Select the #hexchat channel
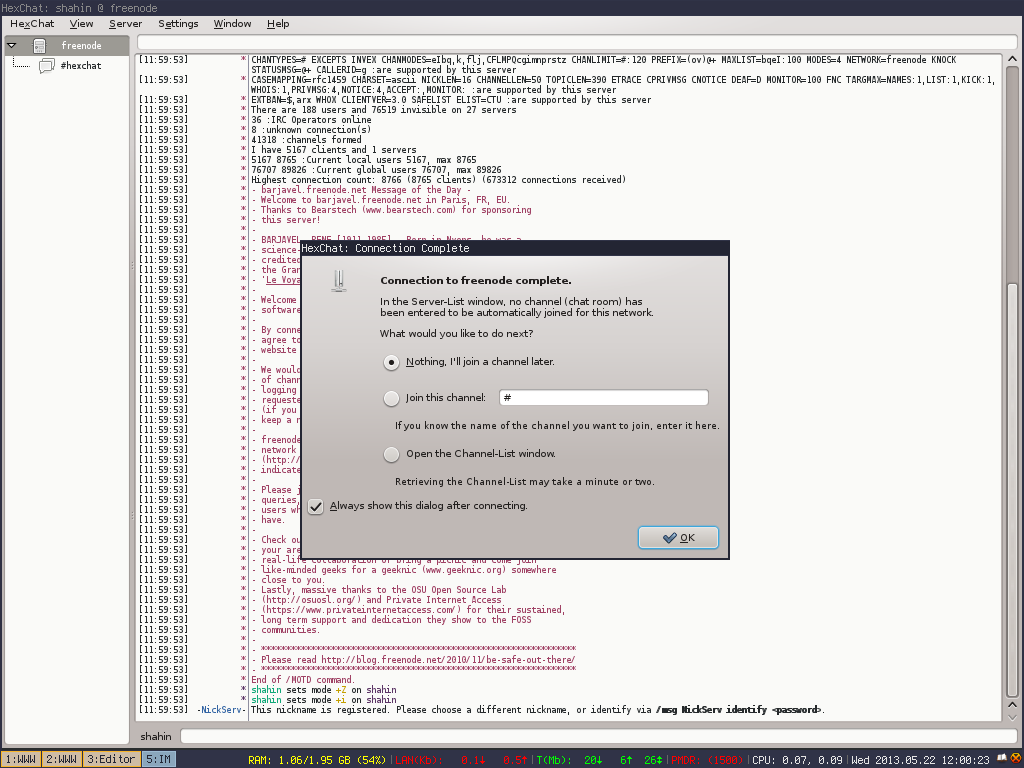The width and height of the screenshot is (1024, 768). click(81, 65)
